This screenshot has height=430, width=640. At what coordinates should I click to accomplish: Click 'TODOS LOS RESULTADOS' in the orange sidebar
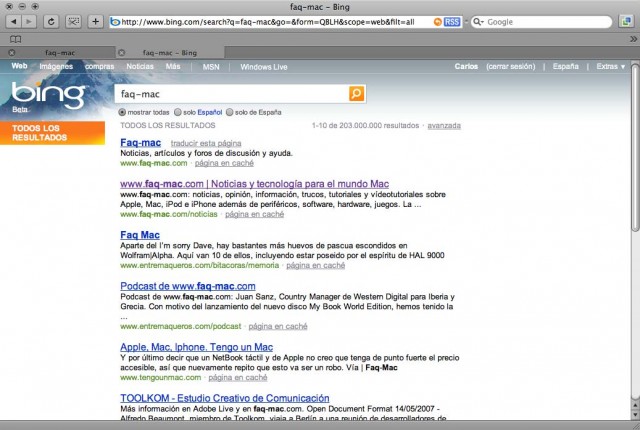pyautogui.click(x=52, y=133)
